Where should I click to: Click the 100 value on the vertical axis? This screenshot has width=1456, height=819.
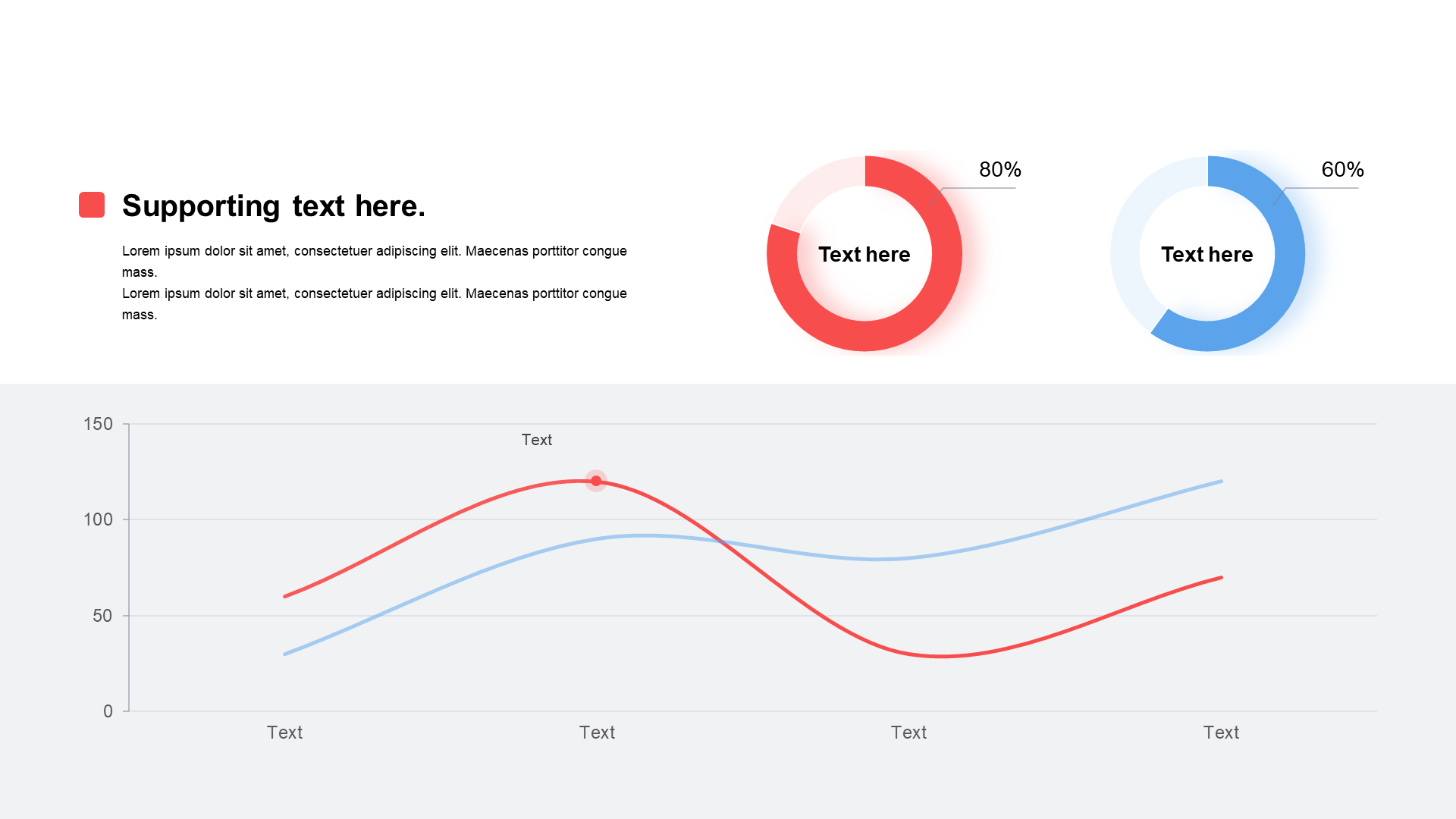point(98,519)
